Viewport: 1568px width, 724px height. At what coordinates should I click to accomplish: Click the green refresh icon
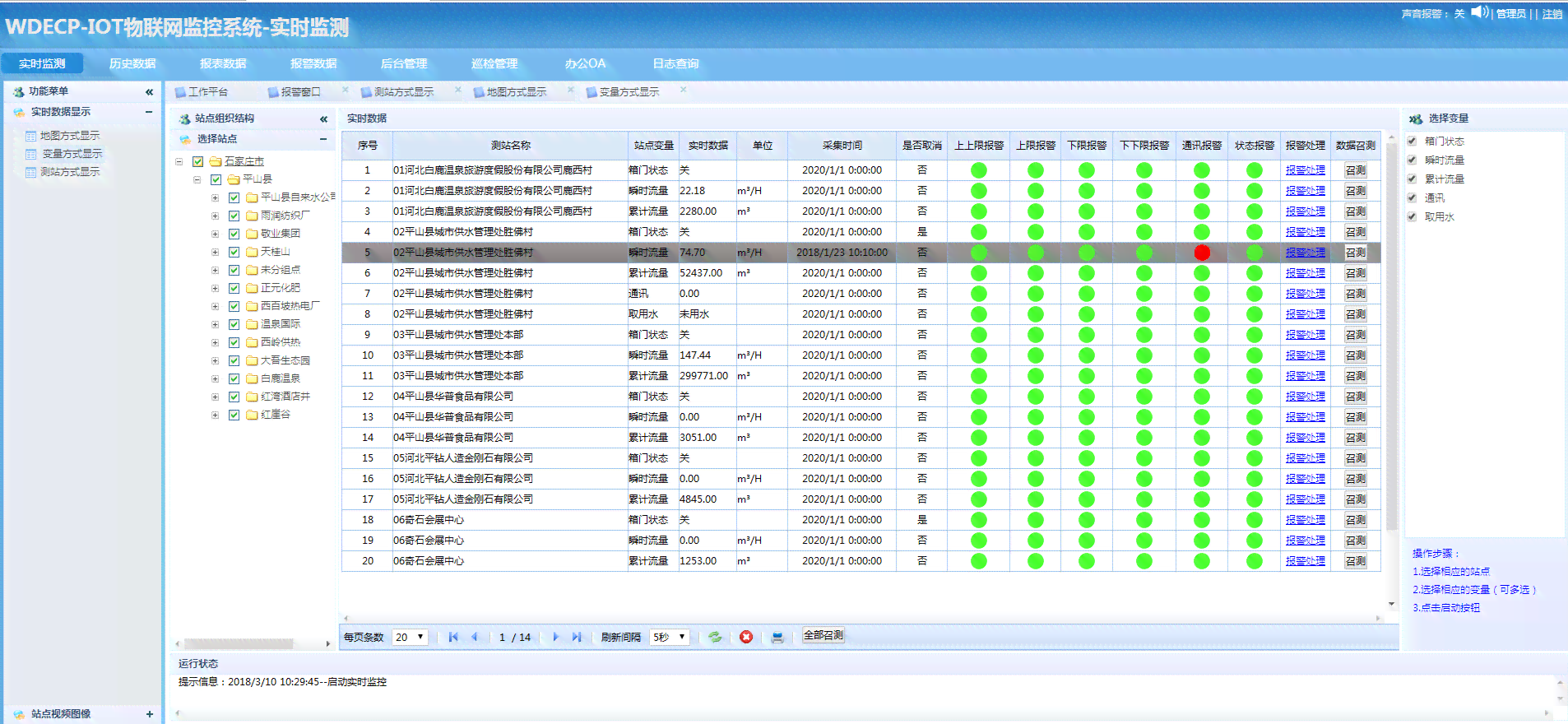[715, 637]
